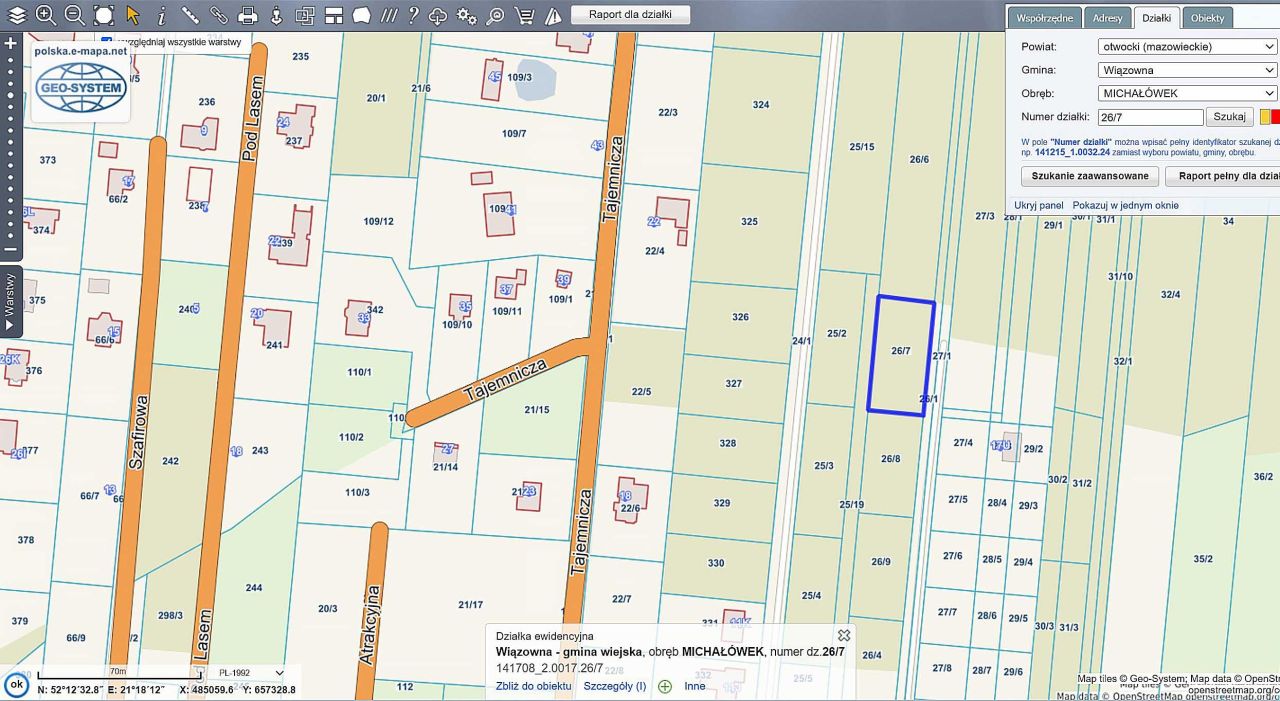Switch to the Adresy tab
Image resolution: width=1280 pixels, height=701 pixels.
coord(1107,18)
